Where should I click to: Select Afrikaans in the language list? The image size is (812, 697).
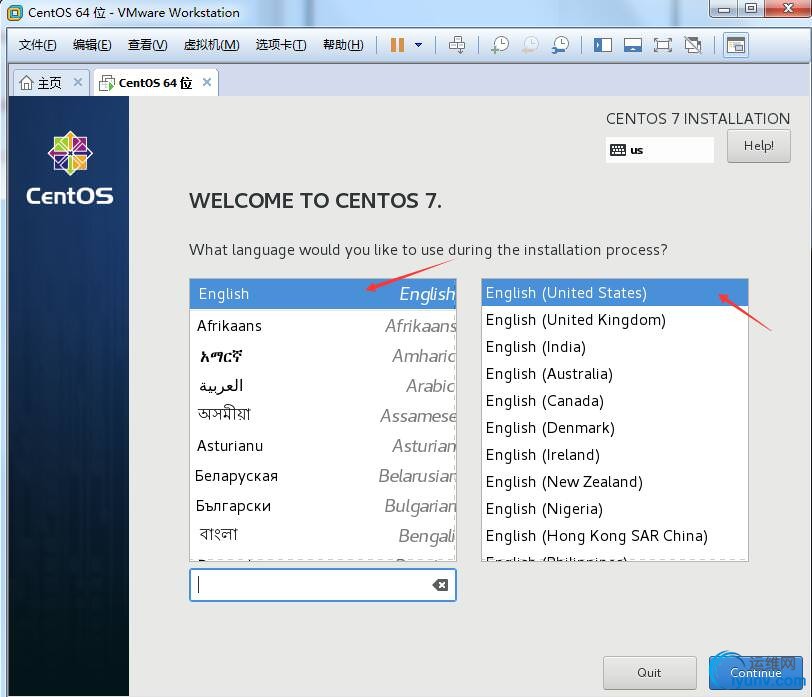tap(323, 326)
